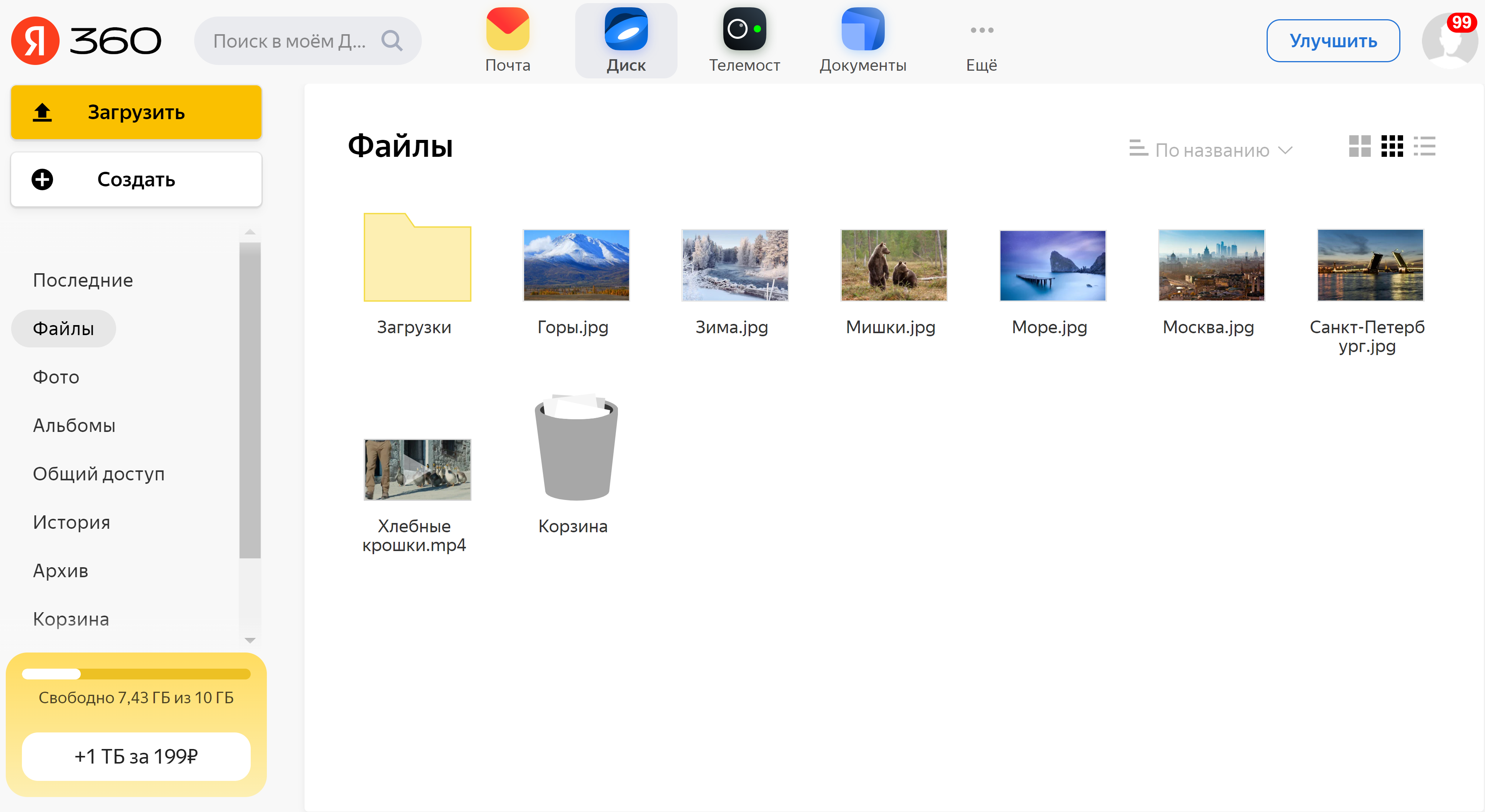Open Архив in the sidebar
This screenshot has height=812, width=1485.
60,571
